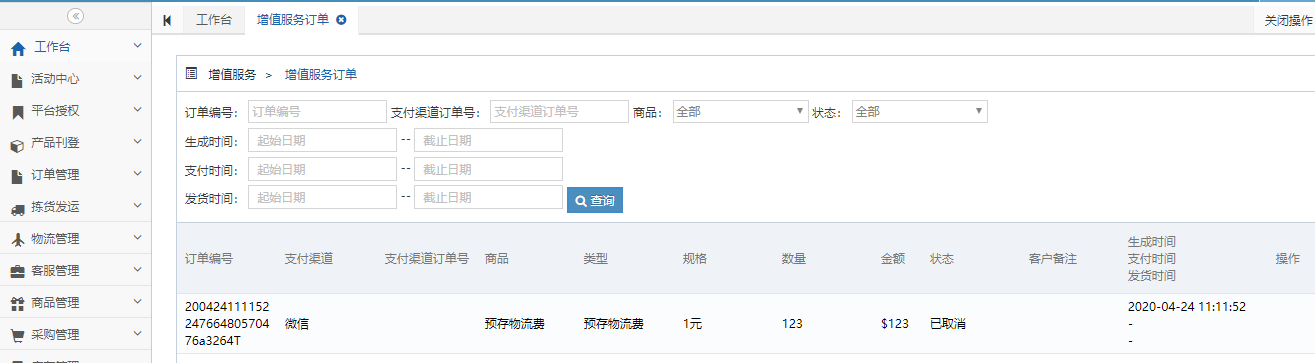Close the 增值服务订单 tab
Screen dimensions: 1315x363
tap(341, 20)
